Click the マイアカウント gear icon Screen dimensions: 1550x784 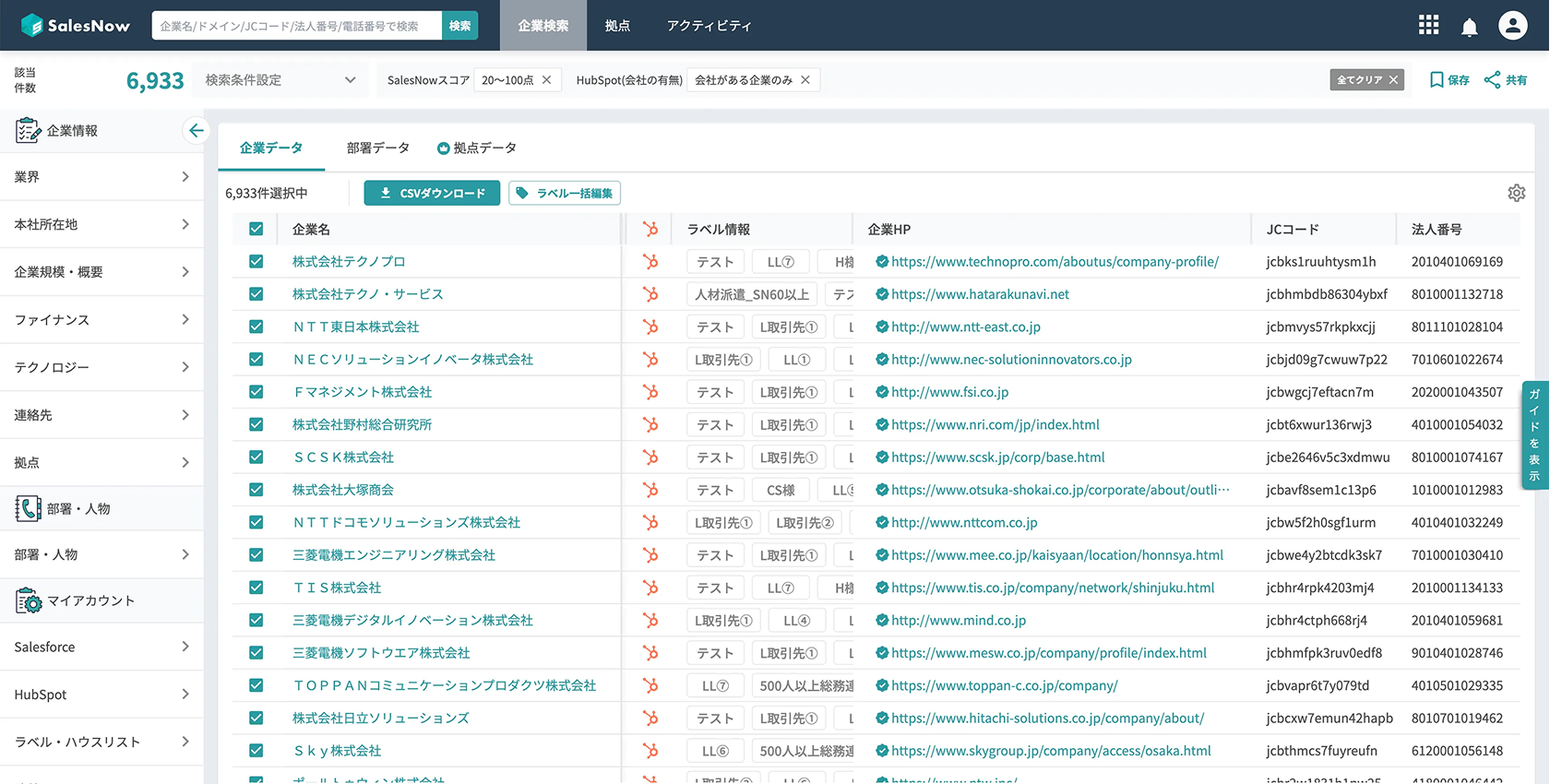29,600
